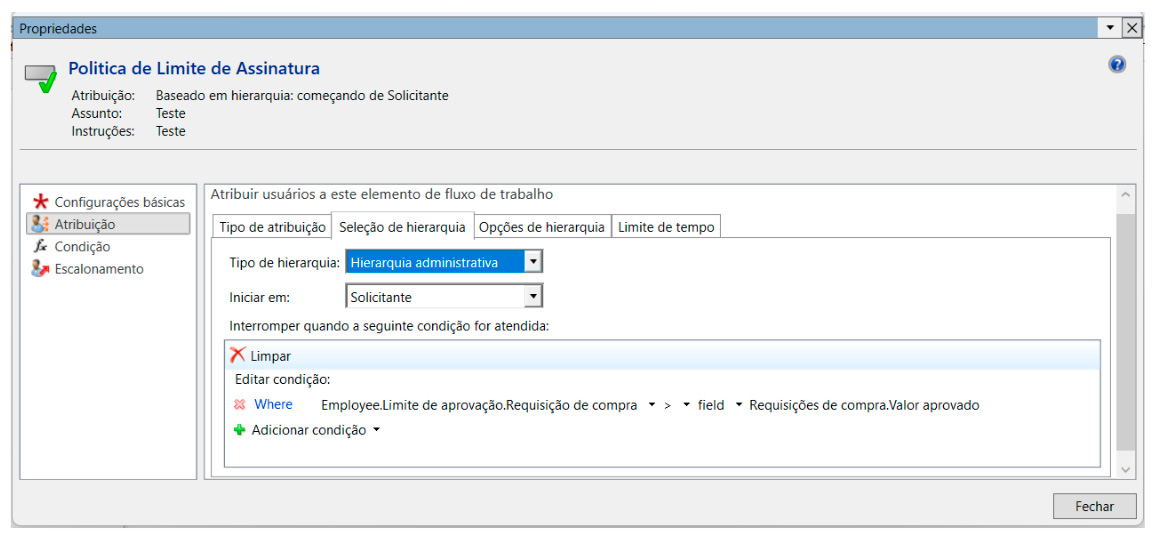
Task: Click the green plus Adicionar condição icon
Action: (239, 430)
